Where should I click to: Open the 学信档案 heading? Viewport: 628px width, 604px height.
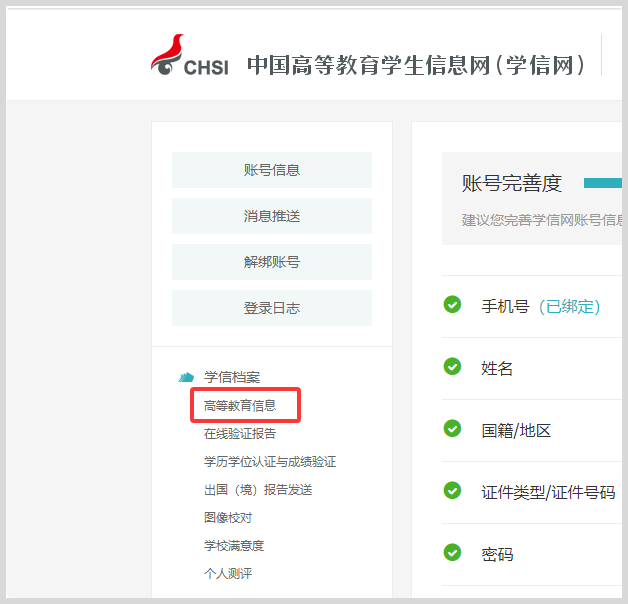coord(232,377)
